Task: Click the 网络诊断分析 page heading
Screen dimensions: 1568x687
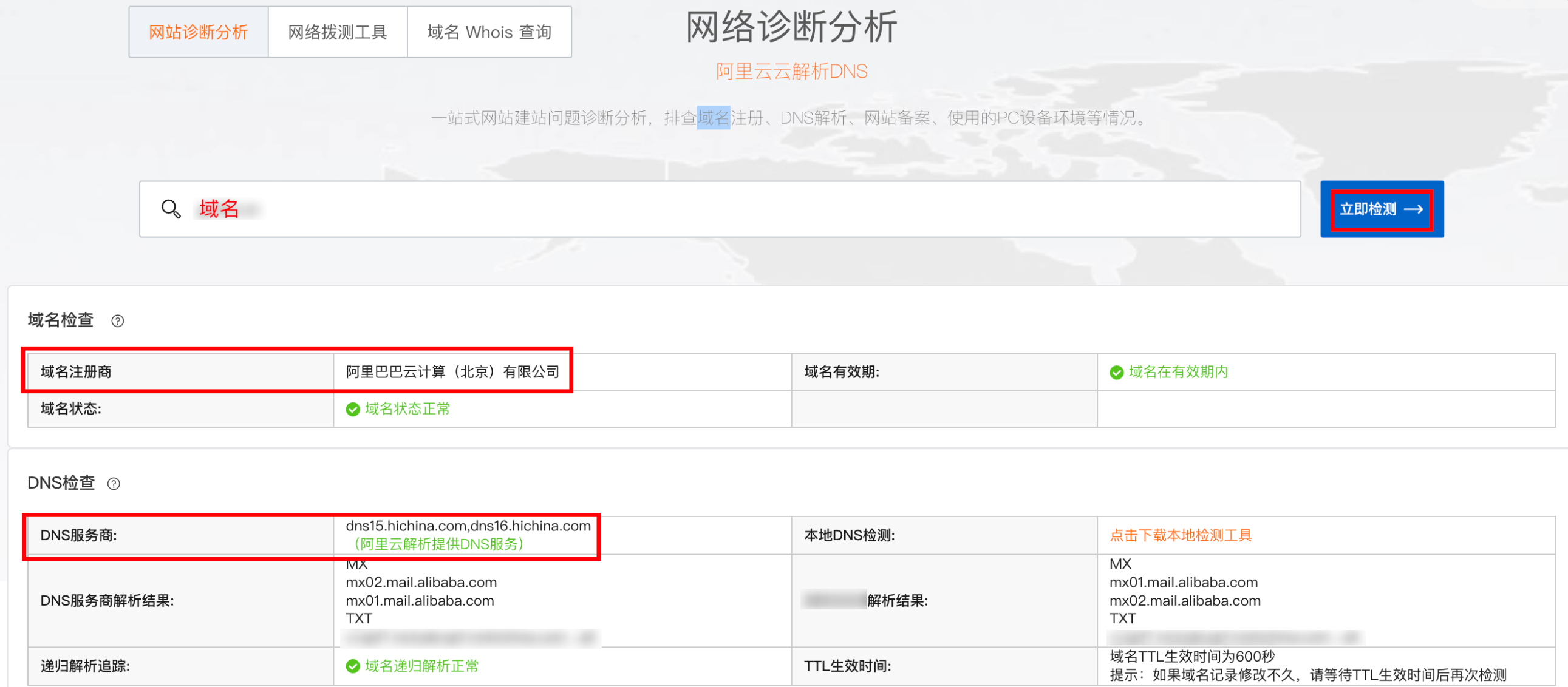Action: coord(791,27)
